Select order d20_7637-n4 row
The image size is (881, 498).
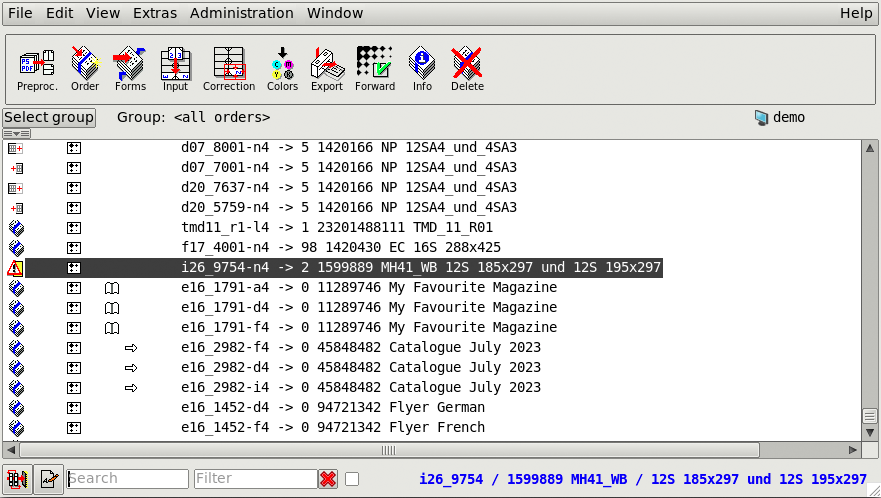click(x=348, y=188)
